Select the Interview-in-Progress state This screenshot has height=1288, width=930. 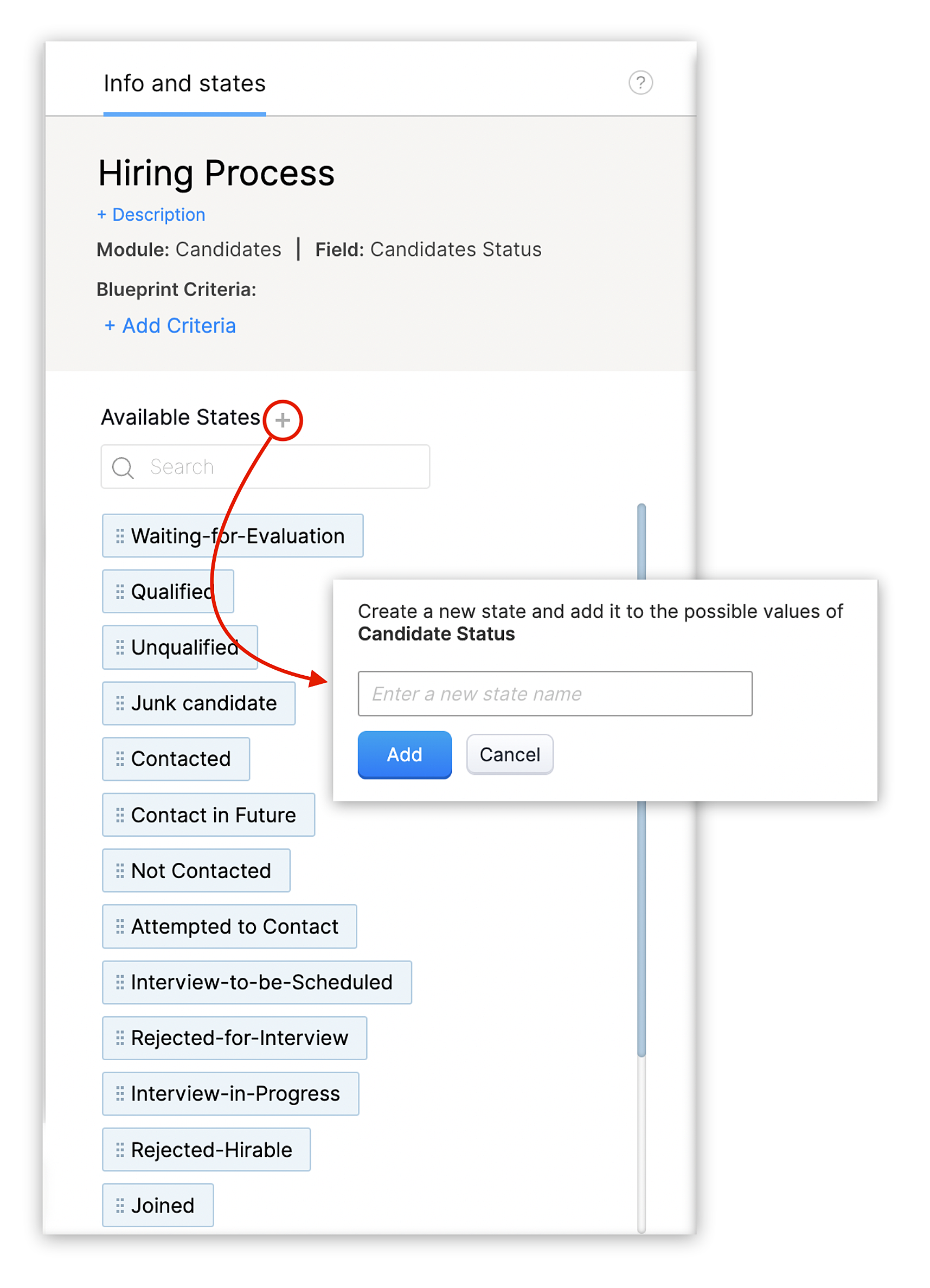click(x=230, y=1094)
